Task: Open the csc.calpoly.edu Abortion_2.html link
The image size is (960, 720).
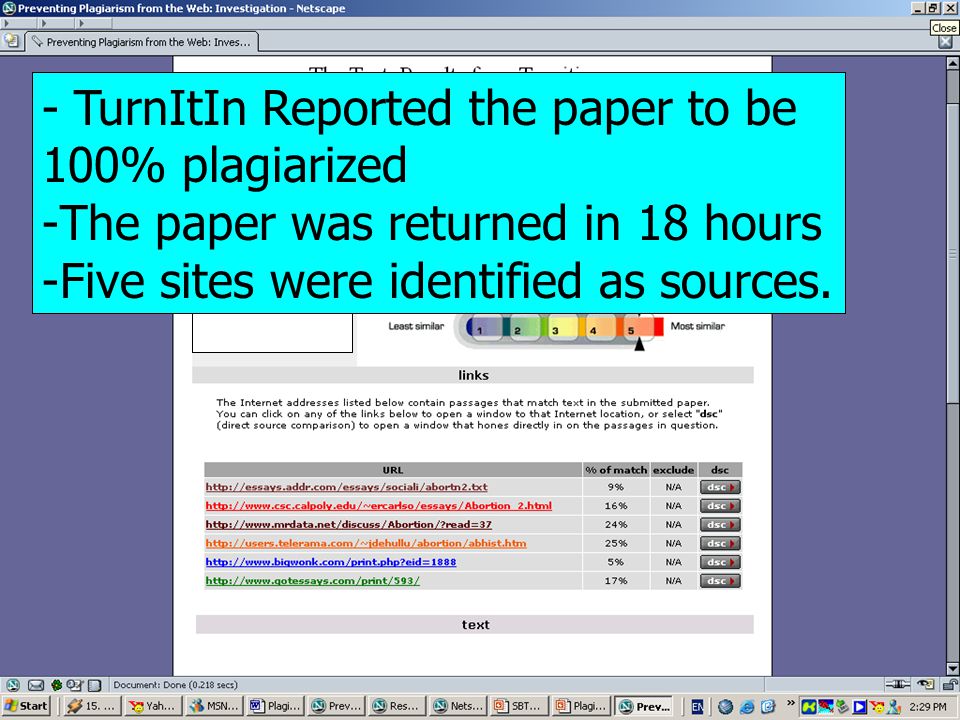Action: [x=378, y=506]
